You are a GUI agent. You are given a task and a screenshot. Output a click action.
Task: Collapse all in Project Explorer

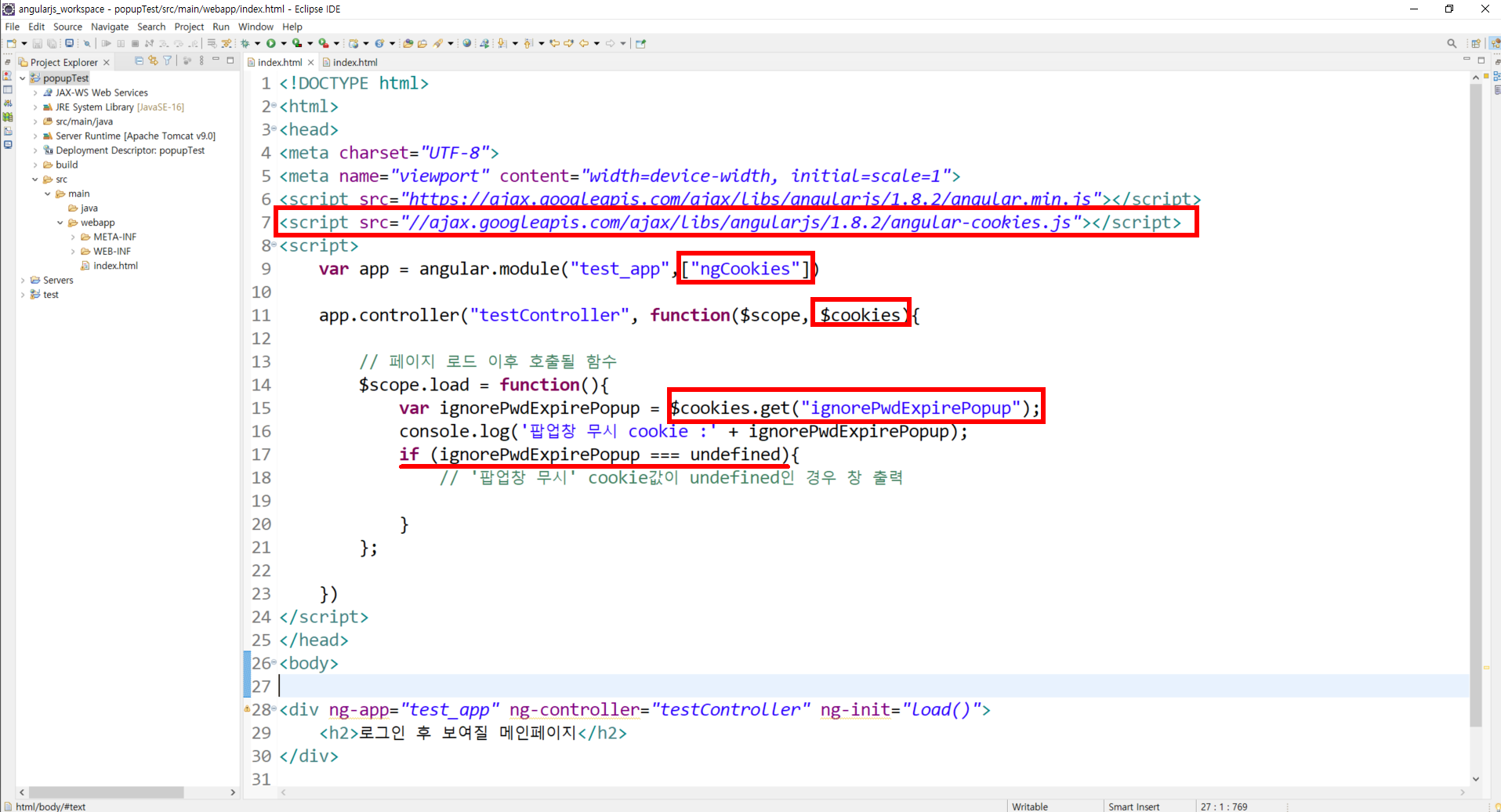click(139, 60)
